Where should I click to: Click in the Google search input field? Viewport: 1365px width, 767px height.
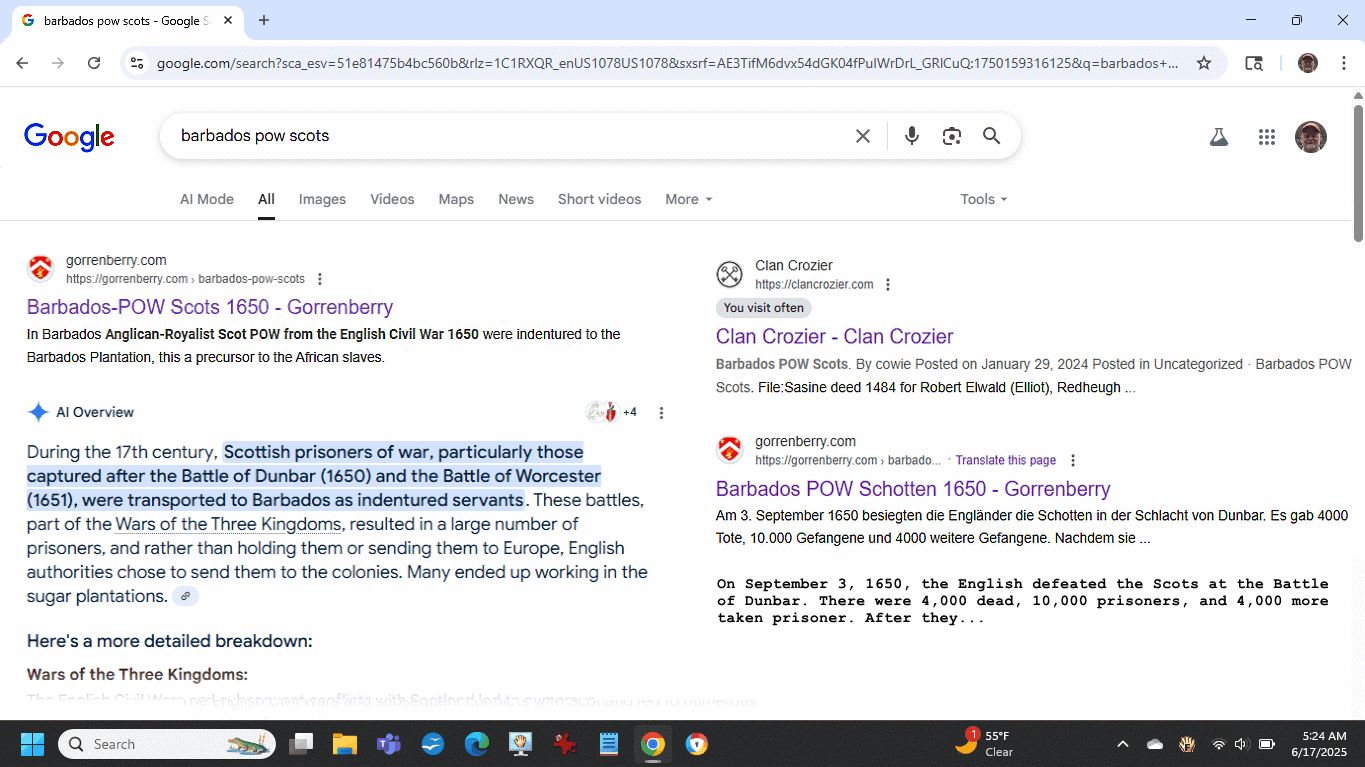pos(500,136)
